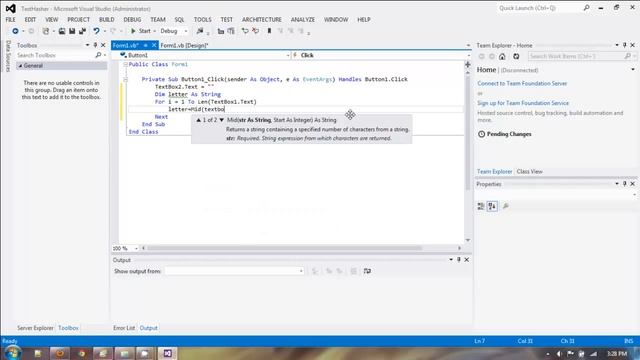
Task: Click the Quick Launch search box
Action: 539,8
